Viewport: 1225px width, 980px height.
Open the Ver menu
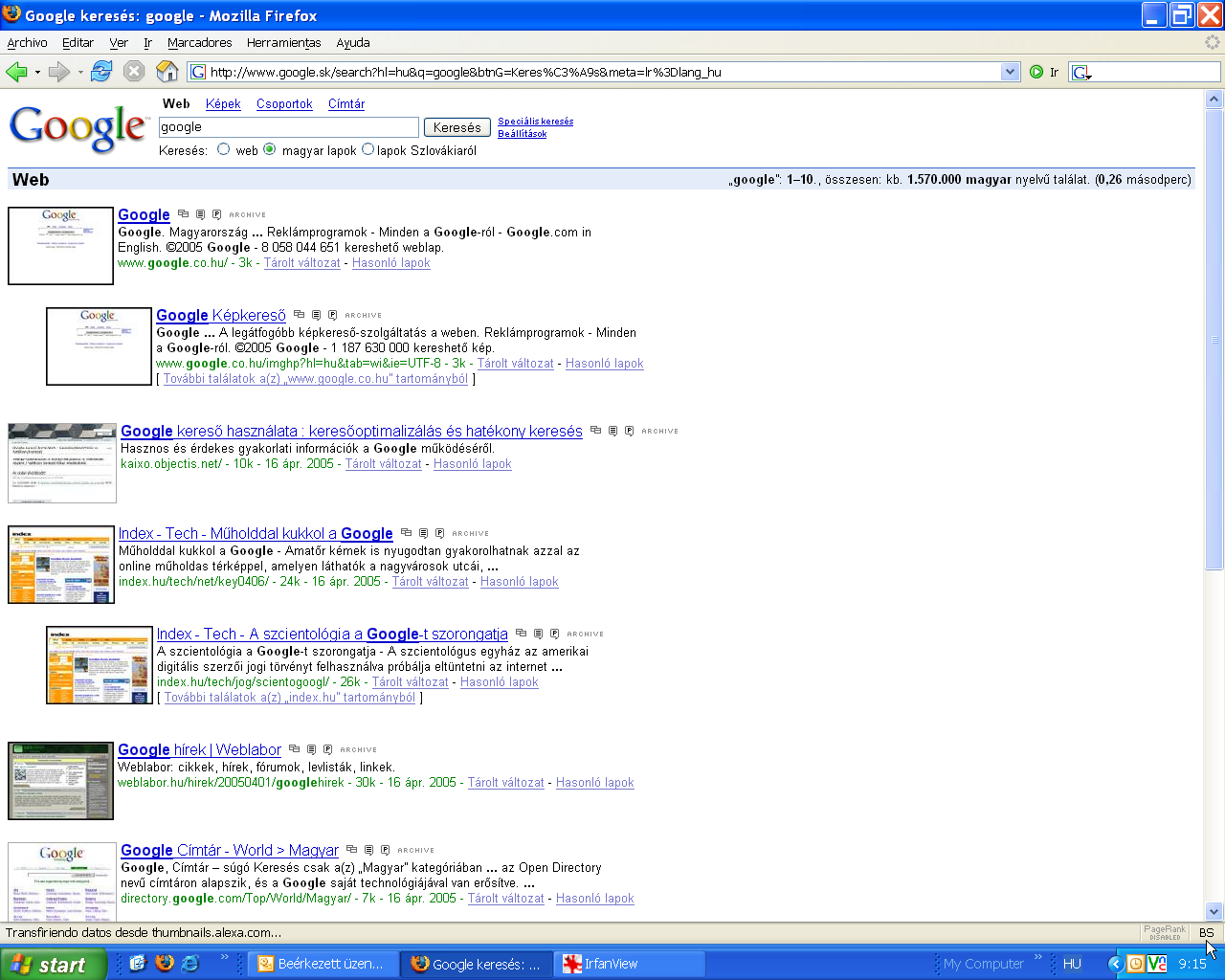tap(119, 42)
